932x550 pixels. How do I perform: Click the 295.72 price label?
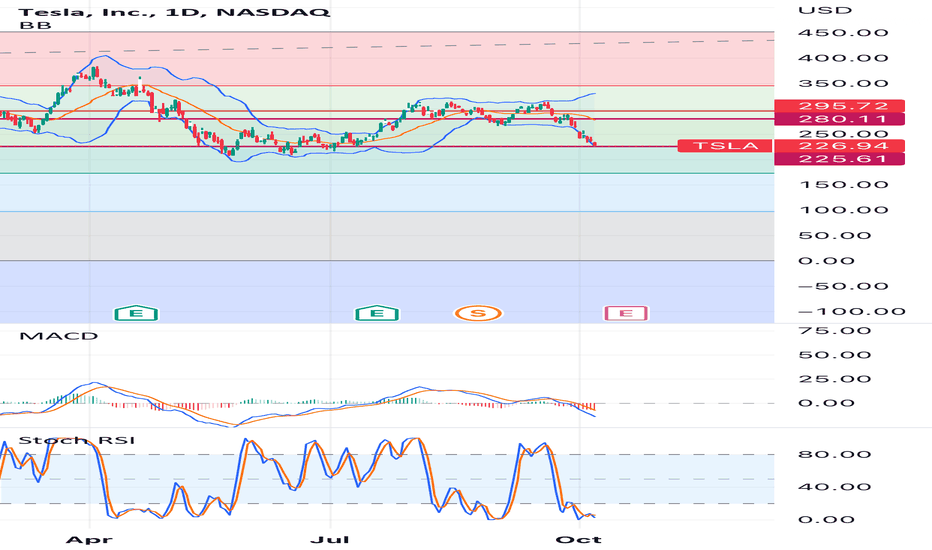click(x=840, y=106)
